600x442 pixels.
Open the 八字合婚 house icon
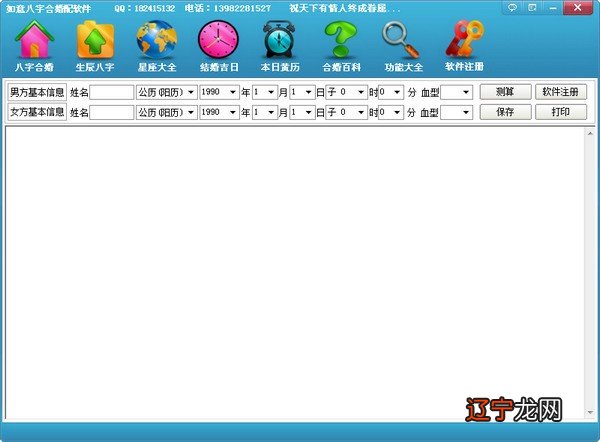(x=34, y=41)
